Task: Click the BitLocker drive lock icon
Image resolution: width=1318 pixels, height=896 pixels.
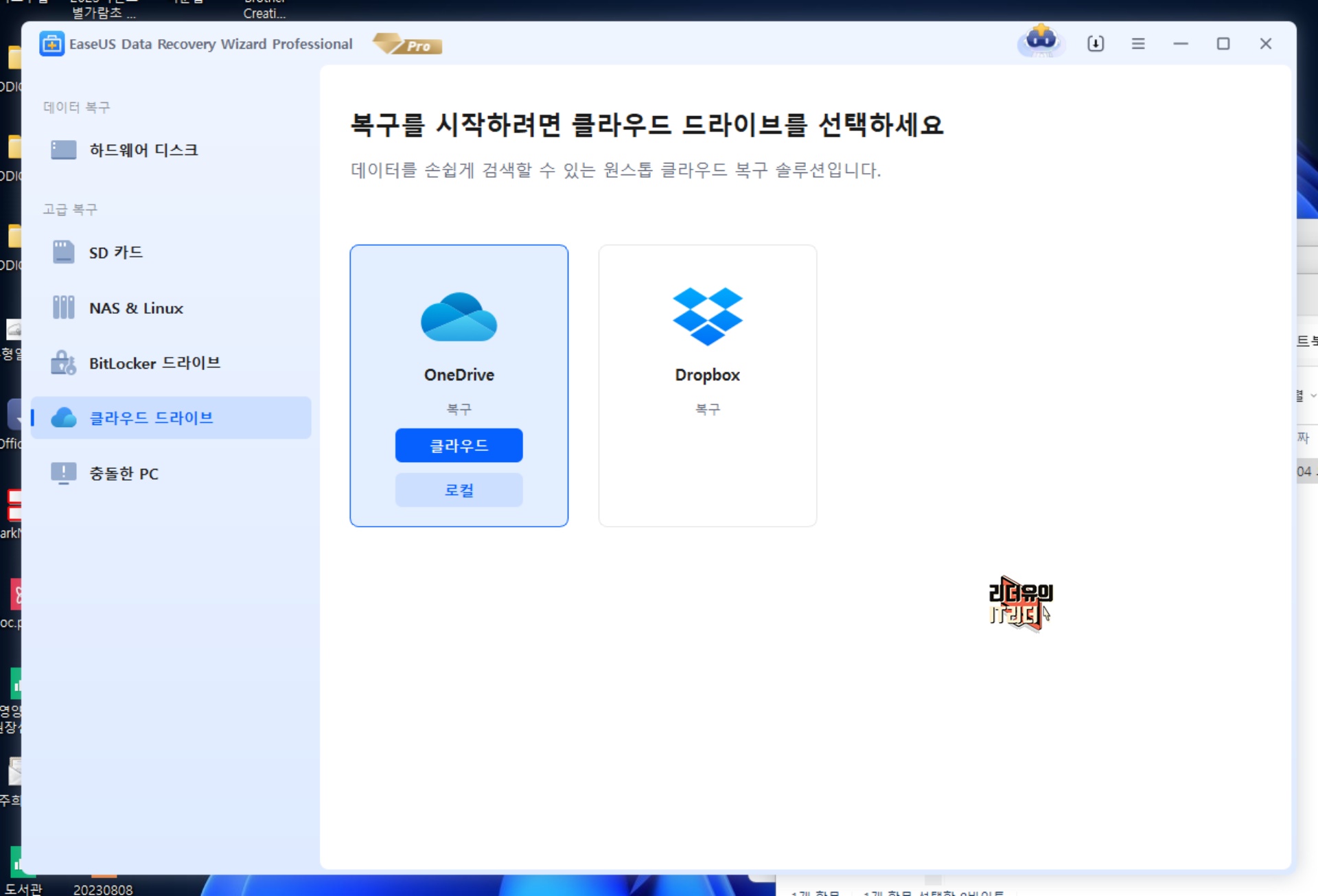Action: point(64,363)
